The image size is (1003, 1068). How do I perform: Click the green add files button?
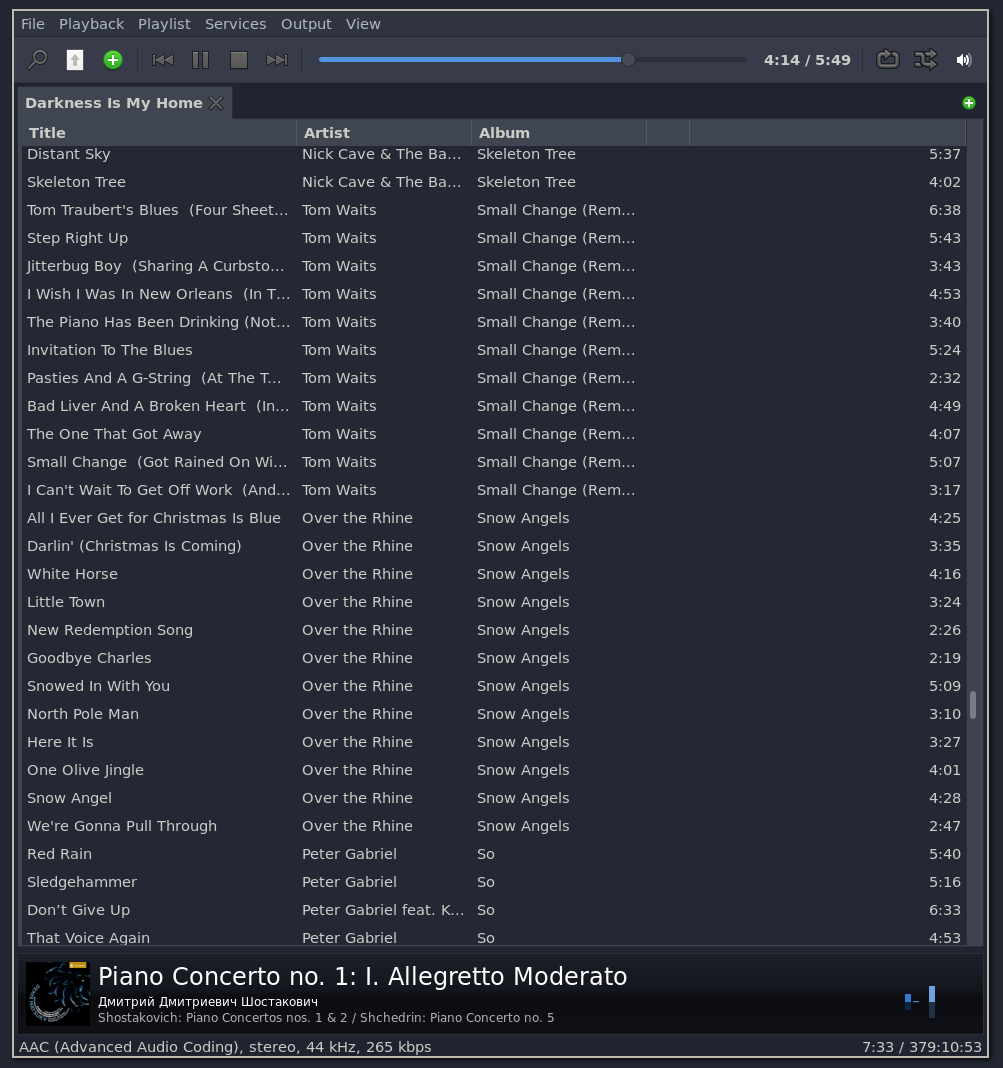(113, 60)
